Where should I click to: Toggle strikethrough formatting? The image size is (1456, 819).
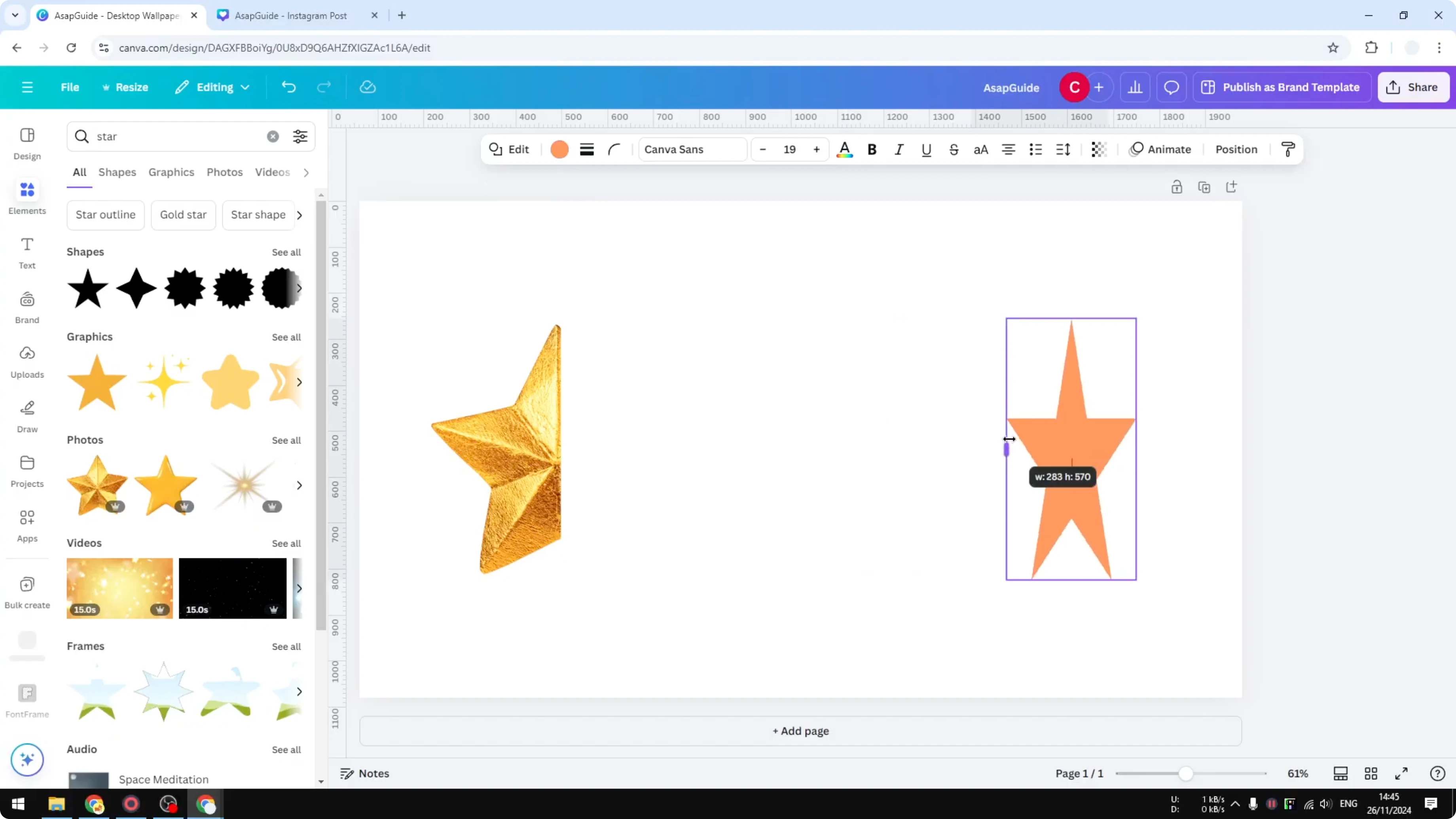click(x=954, y=149)
